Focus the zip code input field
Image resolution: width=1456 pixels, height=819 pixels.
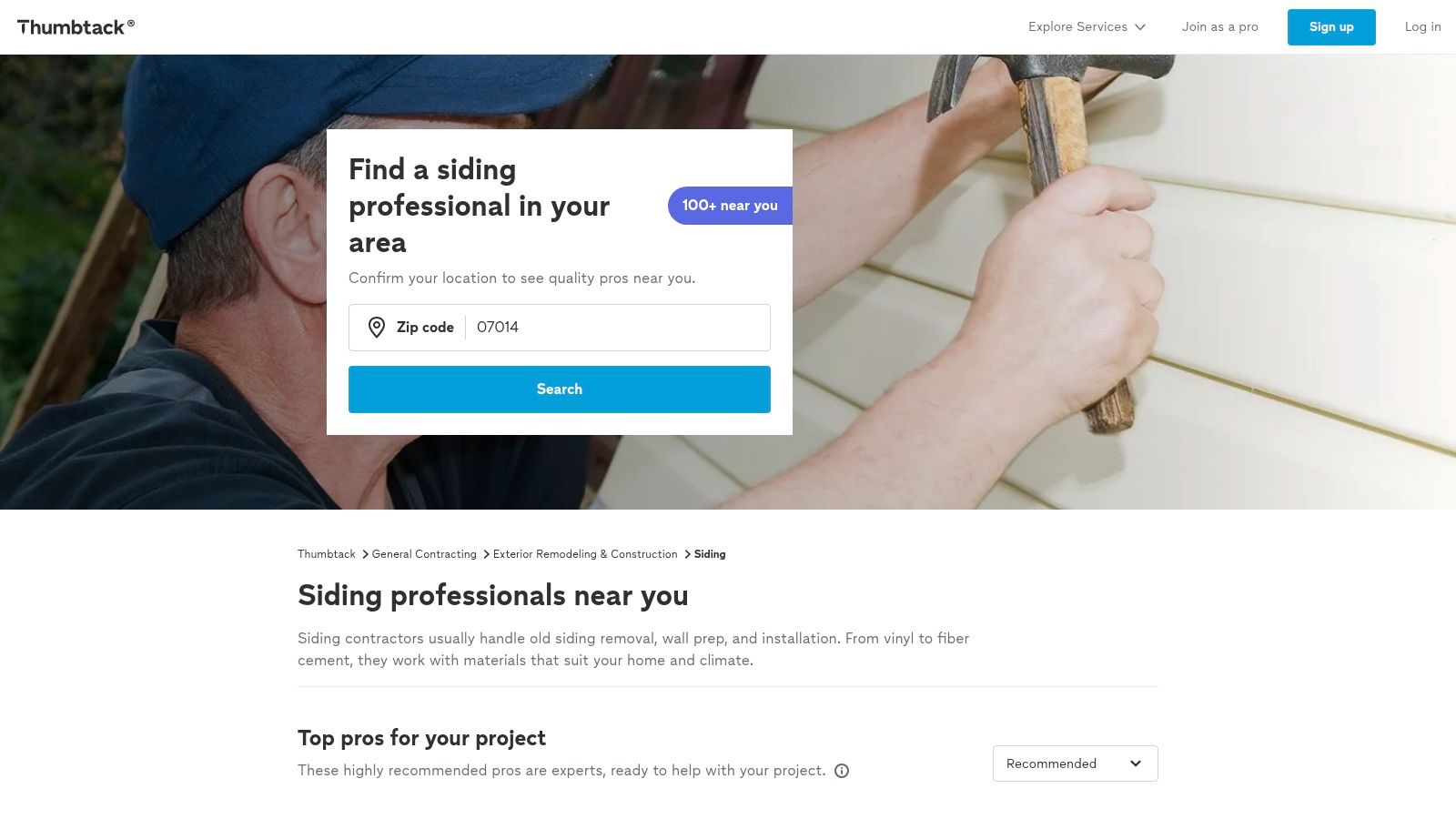point(619,328)
